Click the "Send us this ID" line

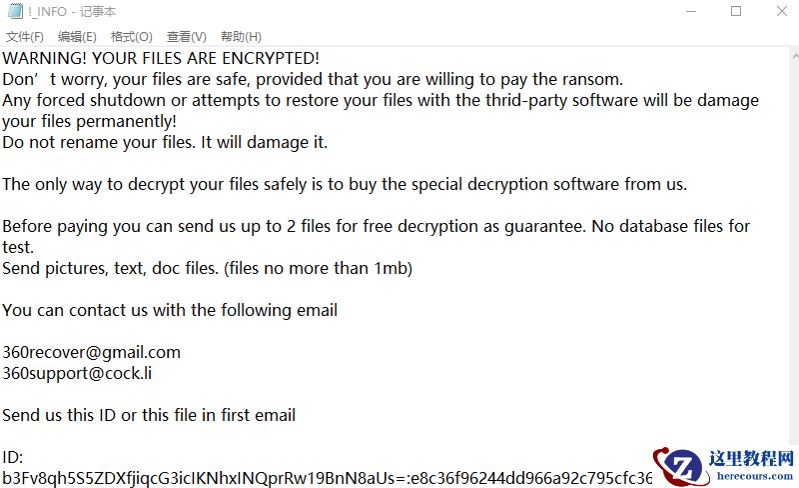pyautogui.click(x=149, y=415)
